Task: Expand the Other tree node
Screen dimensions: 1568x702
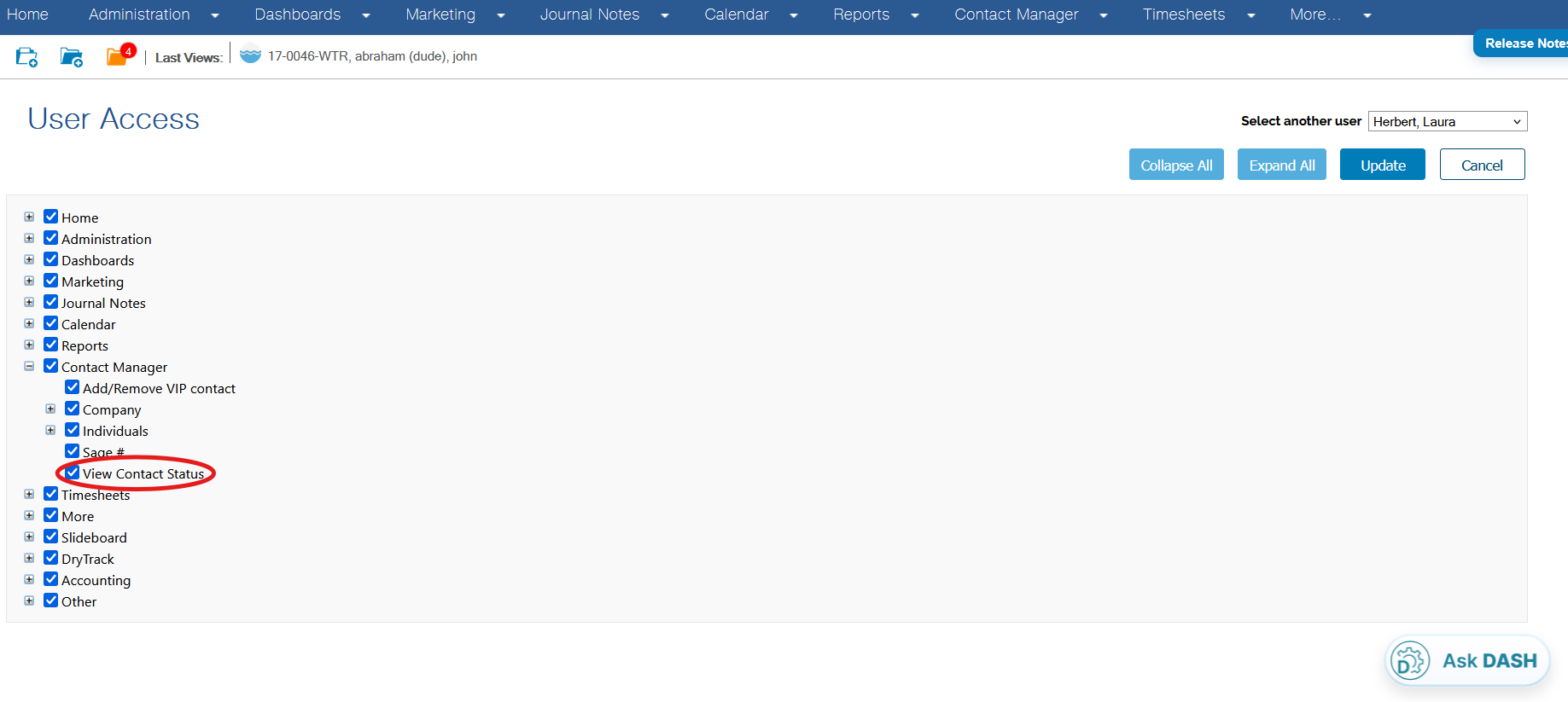Action: (x=29, y=600)
